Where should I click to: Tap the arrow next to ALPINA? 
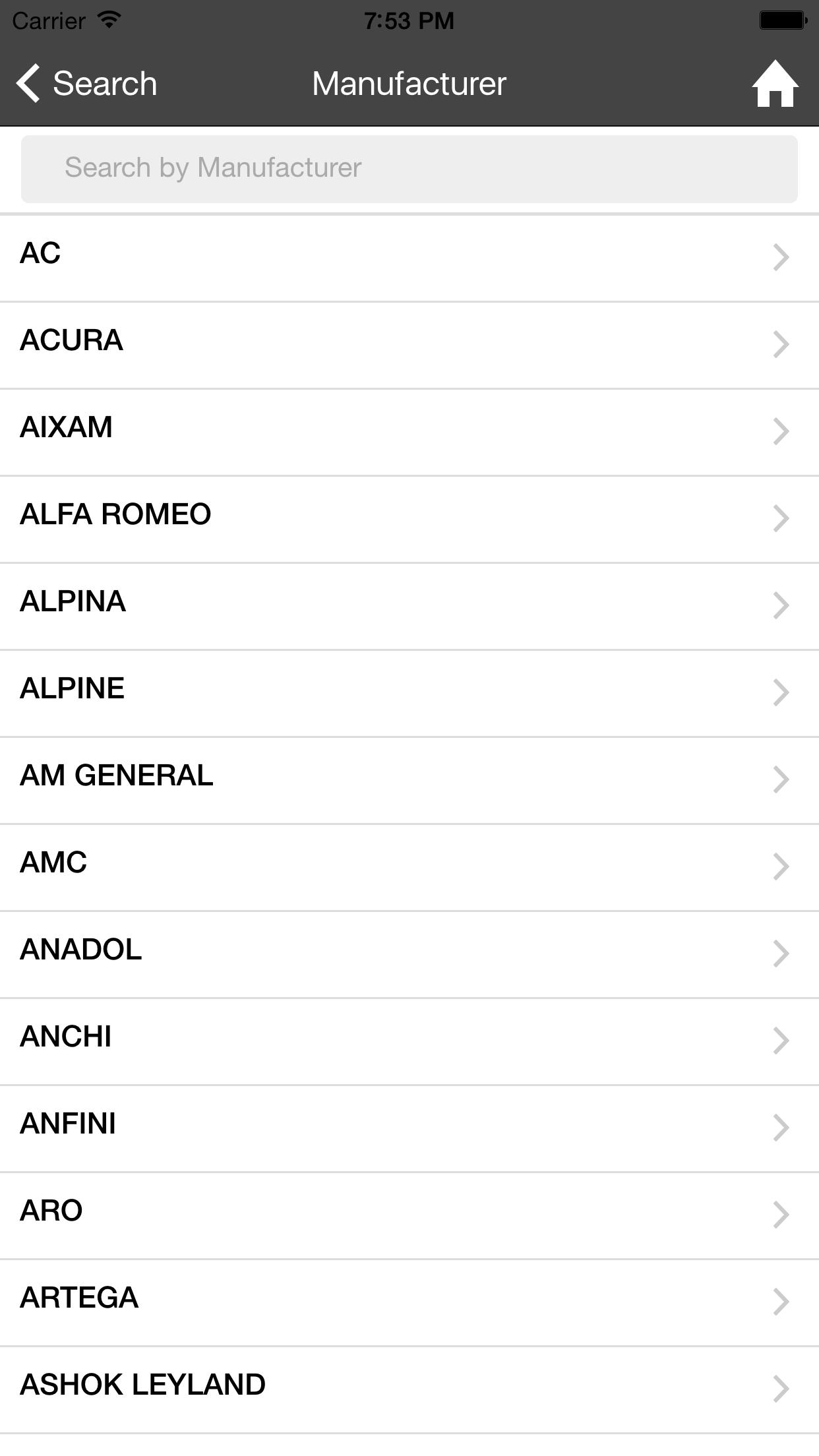(781, 605)
